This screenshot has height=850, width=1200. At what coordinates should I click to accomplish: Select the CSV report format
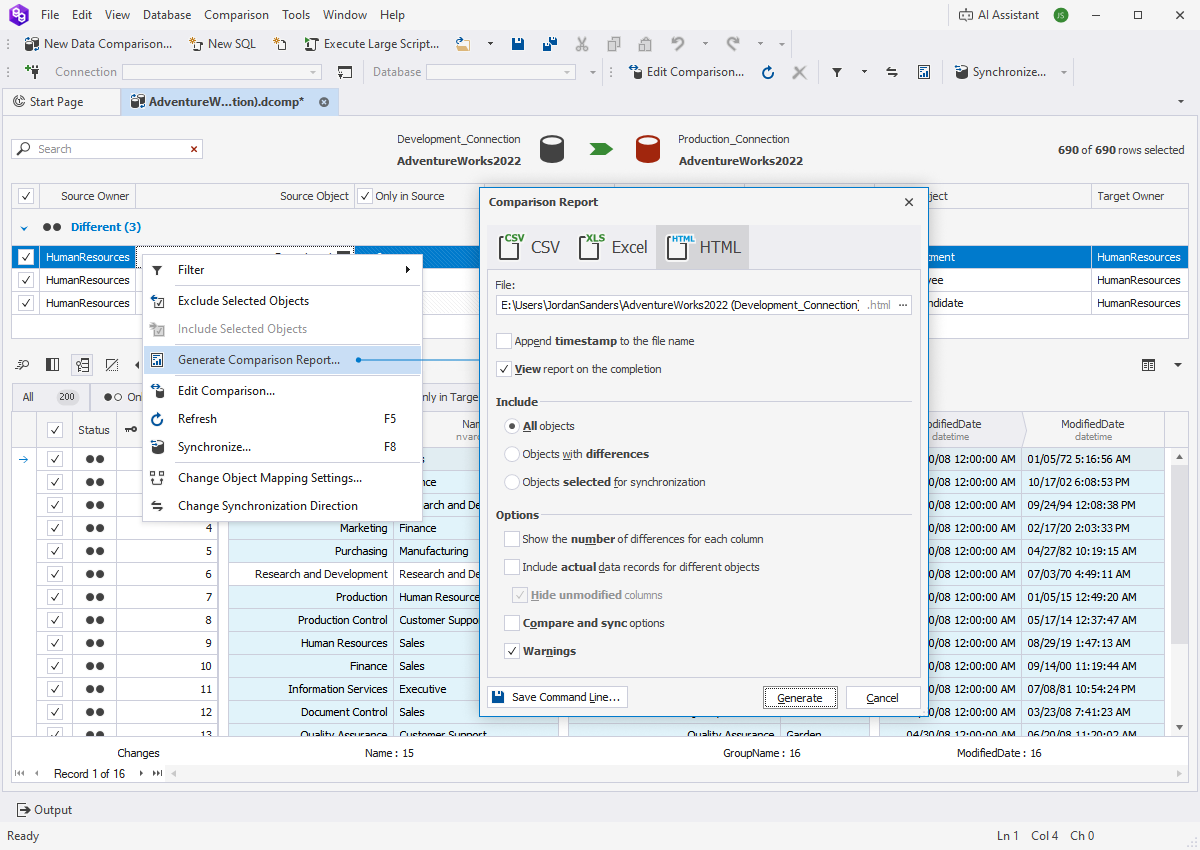point(531,247)
